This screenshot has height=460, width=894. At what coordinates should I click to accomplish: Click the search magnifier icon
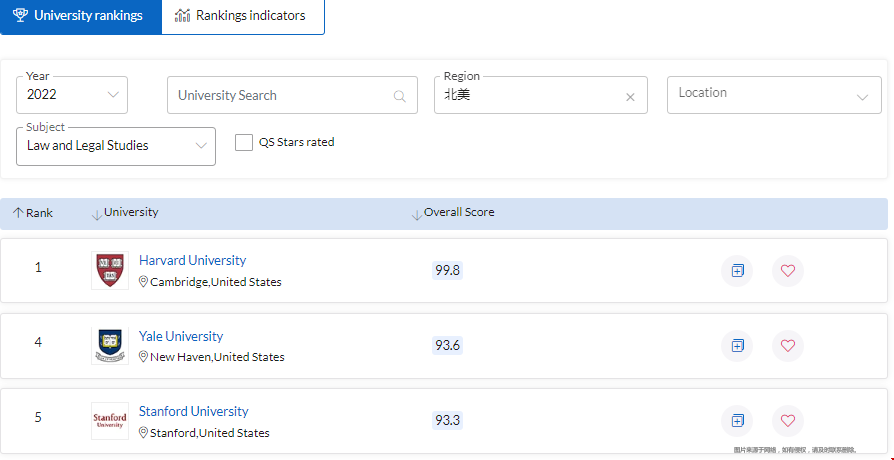pyautogui.click(x=400, y=96)
